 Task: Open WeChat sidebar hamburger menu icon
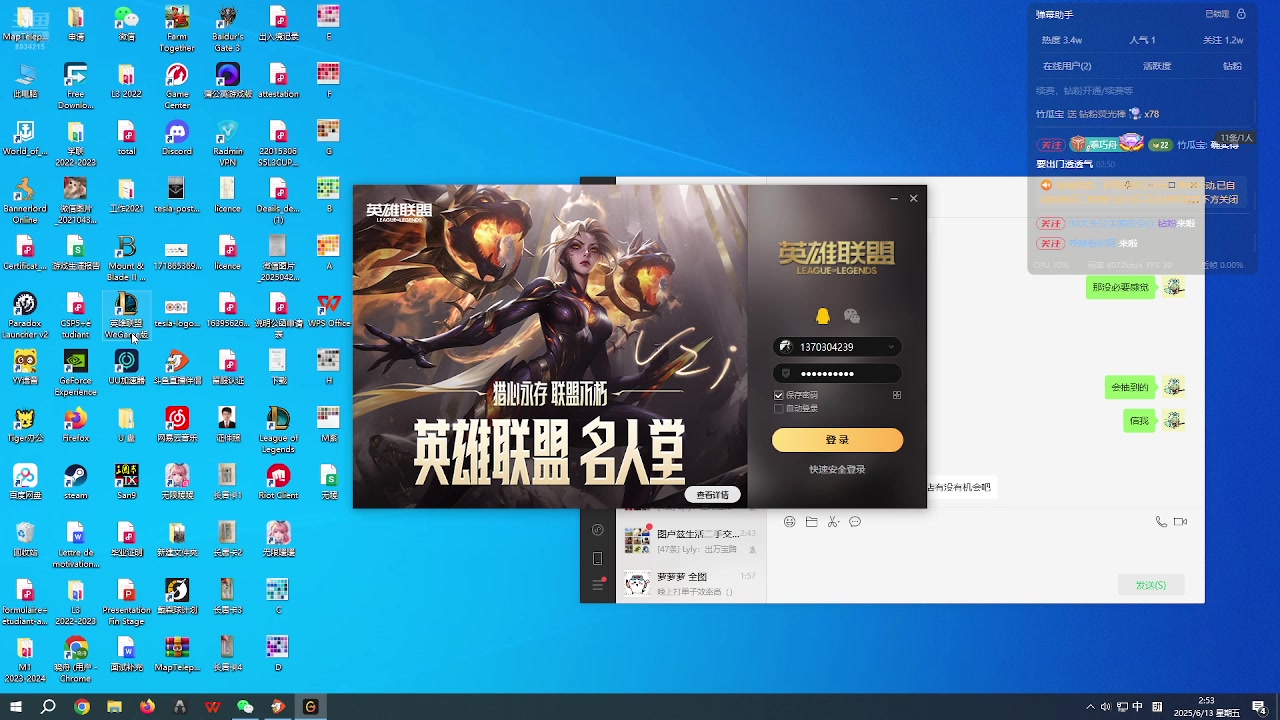(598, 584)
